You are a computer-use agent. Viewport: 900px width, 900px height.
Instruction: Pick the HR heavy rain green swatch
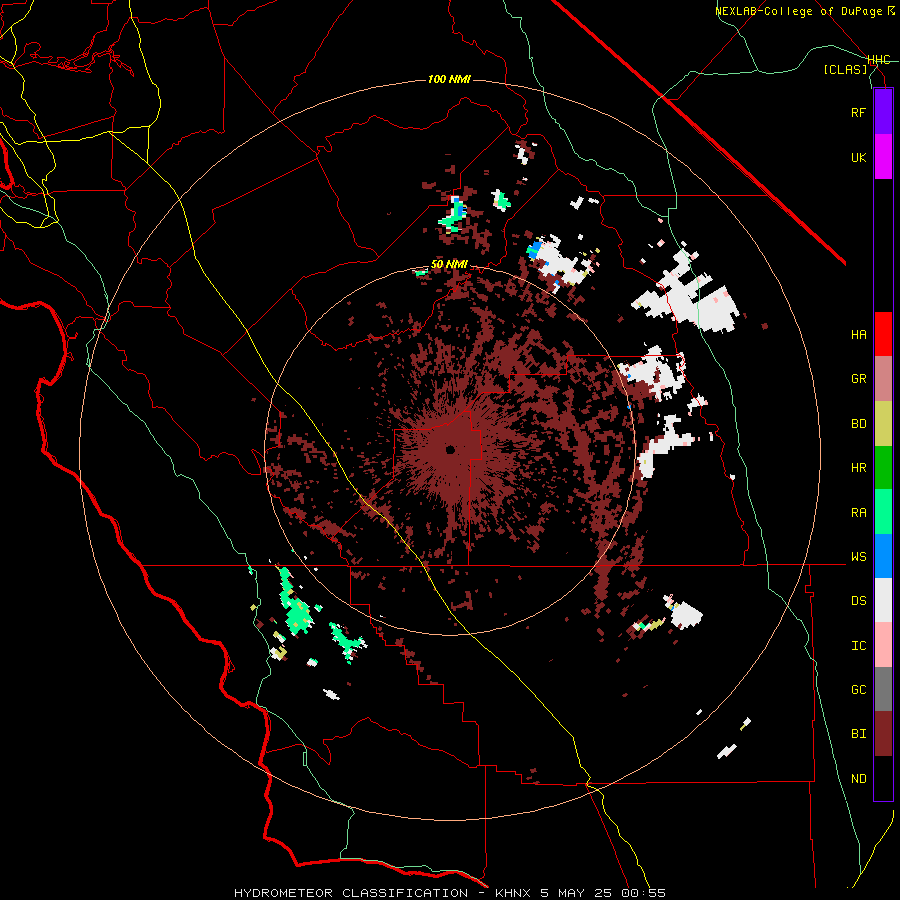tap(883, 468)
